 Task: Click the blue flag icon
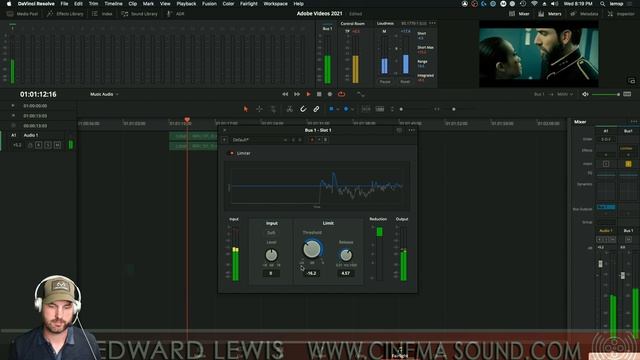[x=331, y=109]
